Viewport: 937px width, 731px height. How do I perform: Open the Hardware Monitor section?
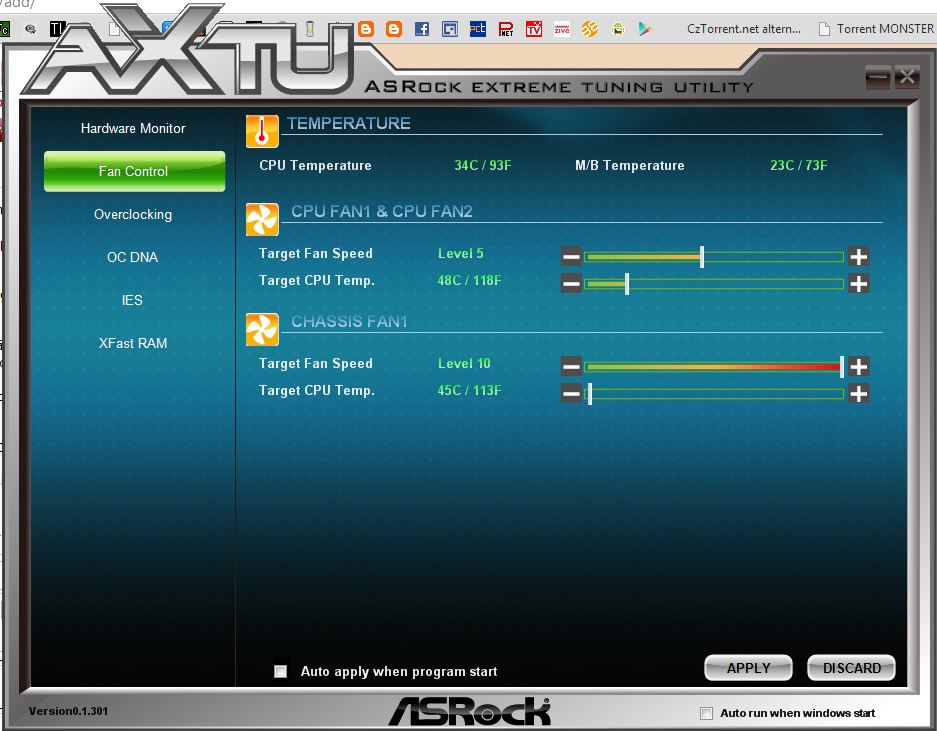(133, 129)
